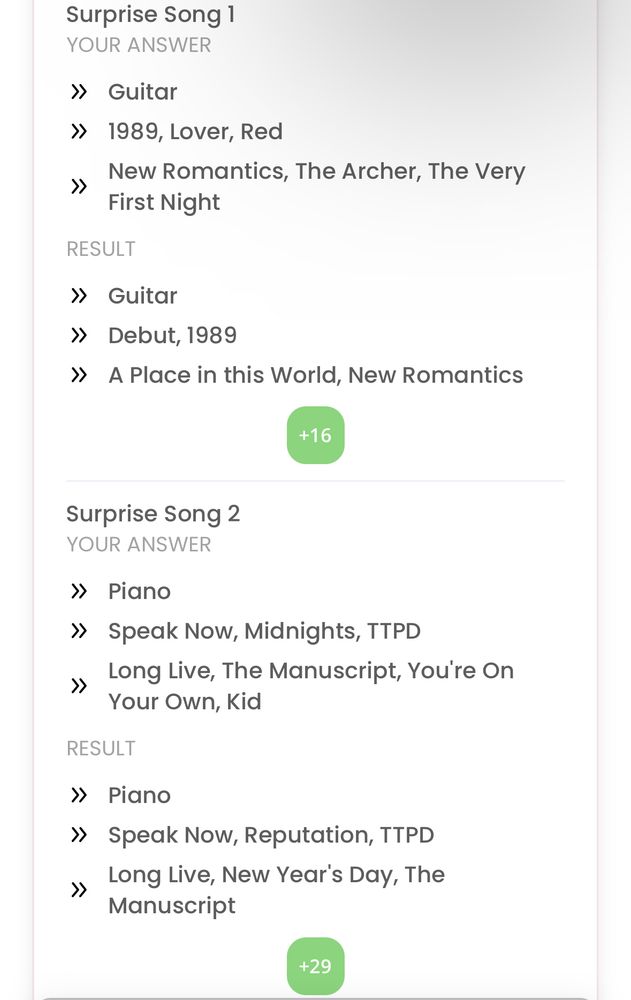Viewport: 631px width, 1000px height.
Task: Click chevron icon beside 1989, Lover, Red
Action: click(78, 131)
